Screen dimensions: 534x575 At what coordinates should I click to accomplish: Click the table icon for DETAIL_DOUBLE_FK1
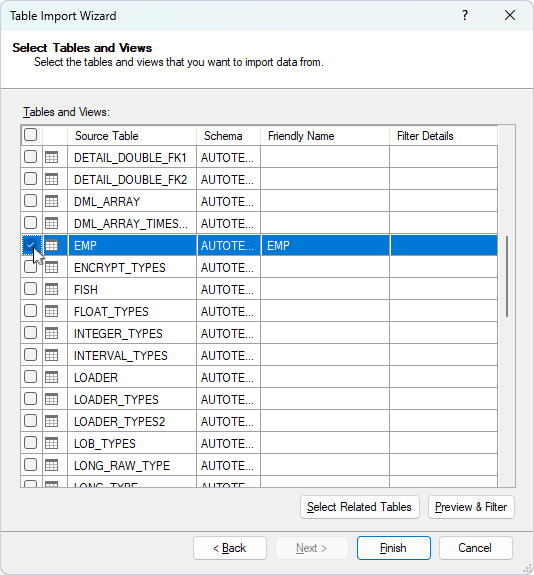coord(51,157)
